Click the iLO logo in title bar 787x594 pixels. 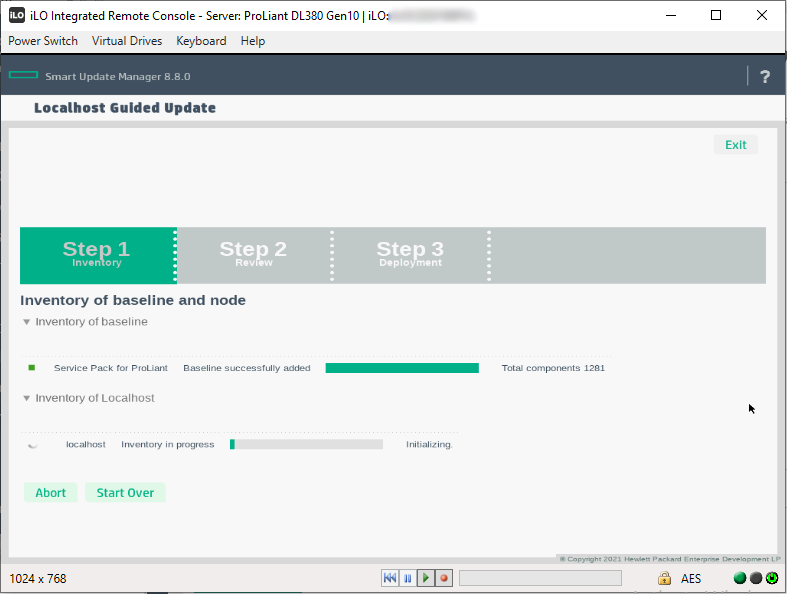tap(17, 15)
